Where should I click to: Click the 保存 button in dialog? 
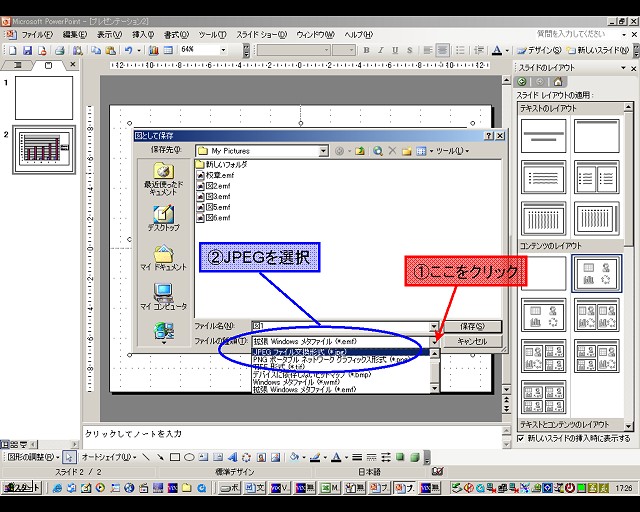point(472,326)
